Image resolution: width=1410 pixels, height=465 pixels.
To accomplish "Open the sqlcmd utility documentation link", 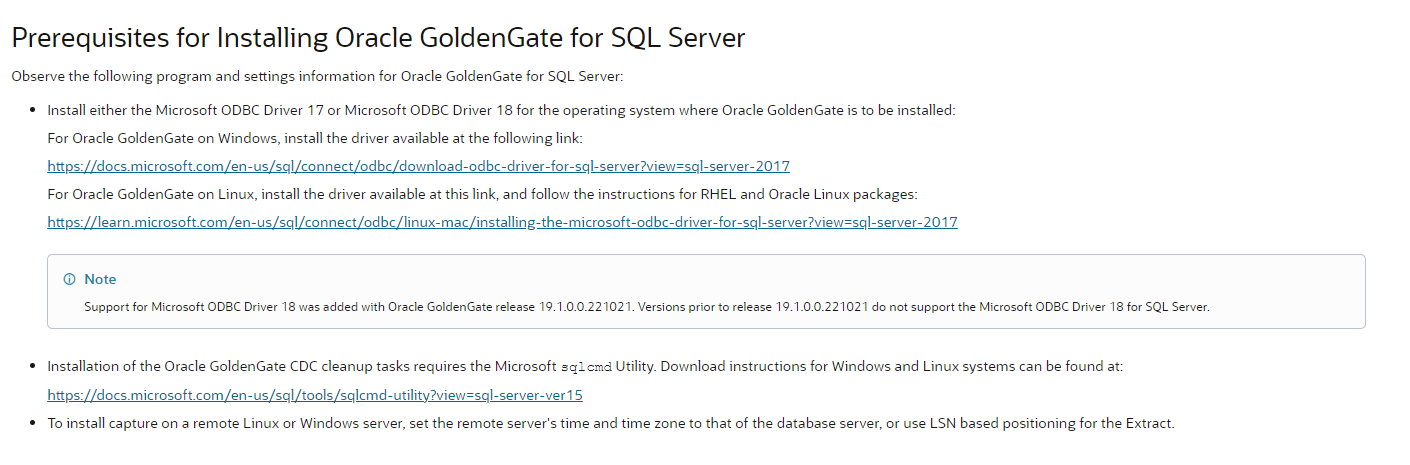I will point(315,395).
